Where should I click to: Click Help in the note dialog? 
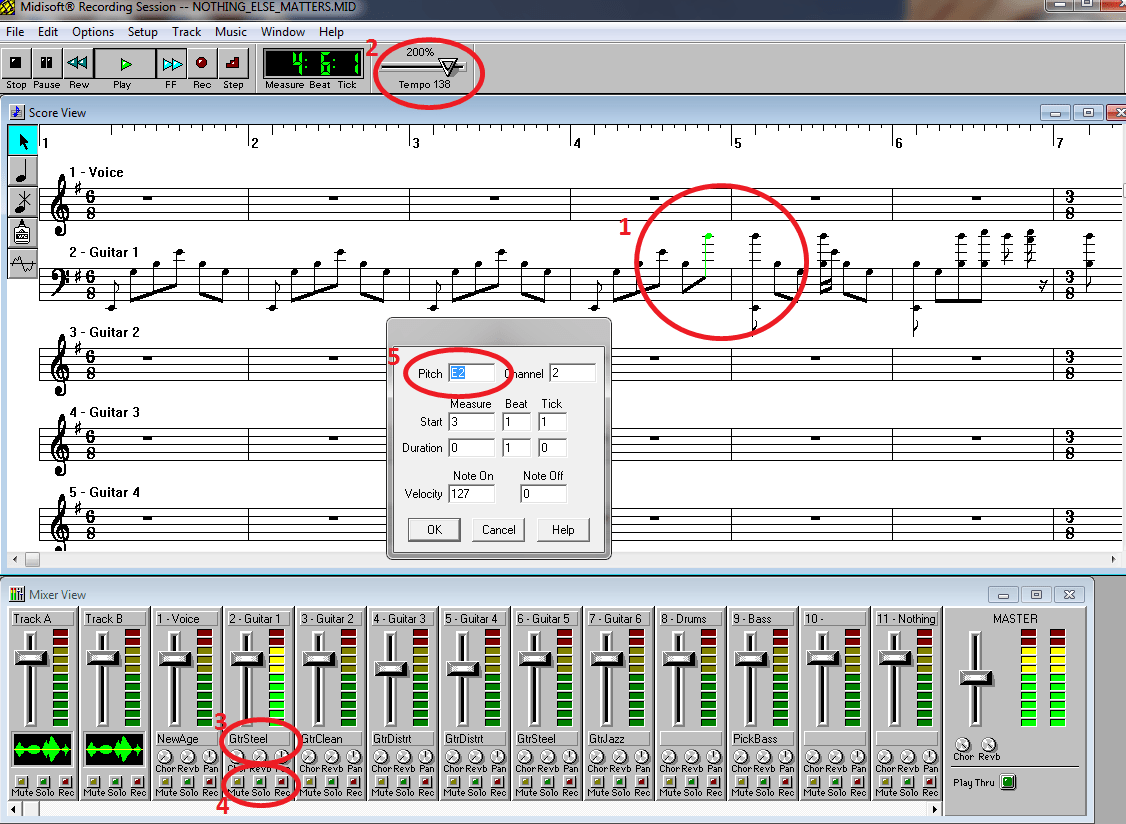(563, 529)
